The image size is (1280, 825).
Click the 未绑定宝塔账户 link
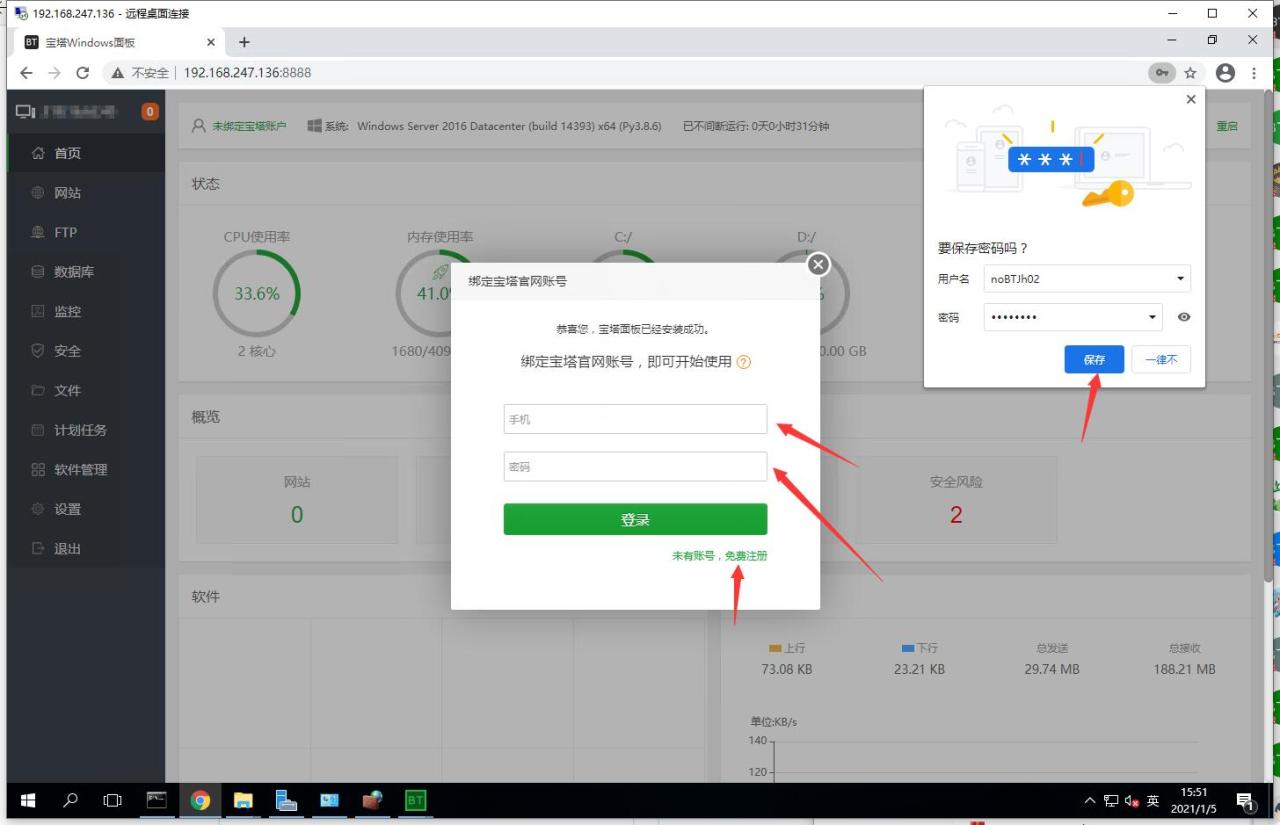[x=249, y=126]
